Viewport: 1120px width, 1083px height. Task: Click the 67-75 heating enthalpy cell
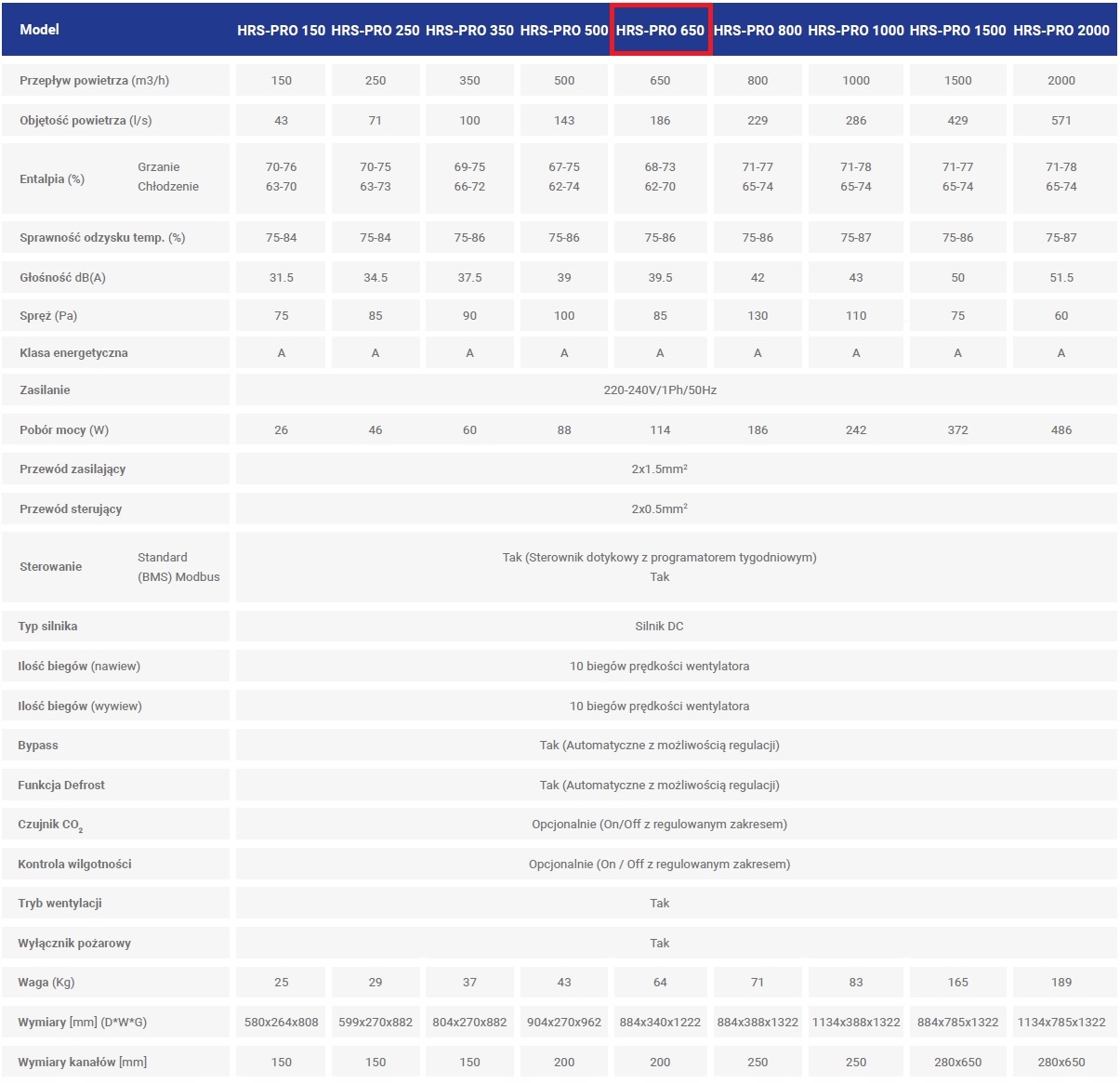(564, 167)
